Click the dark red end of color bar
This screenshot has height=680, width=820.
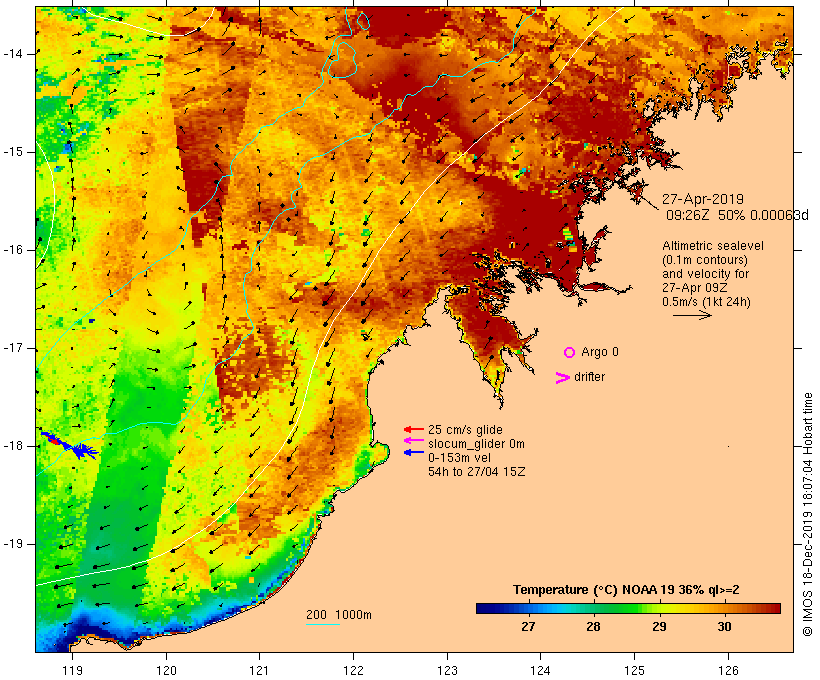point(775,608)
